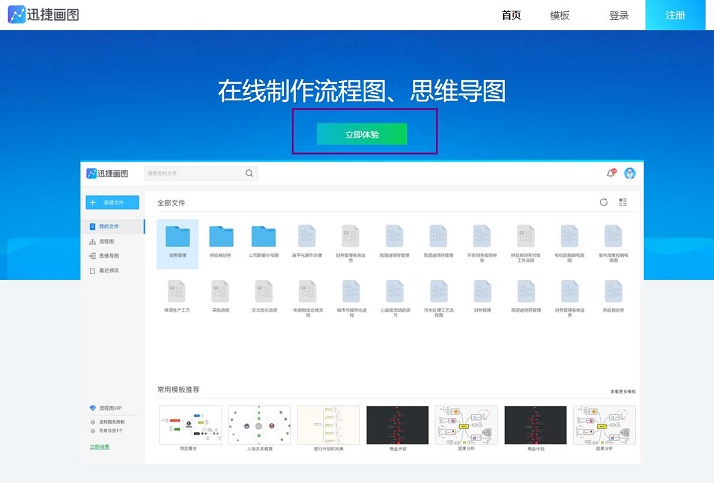The image size is (714, 483).
Task: Open the 采购流程 file
Action: tap(220, 296)
